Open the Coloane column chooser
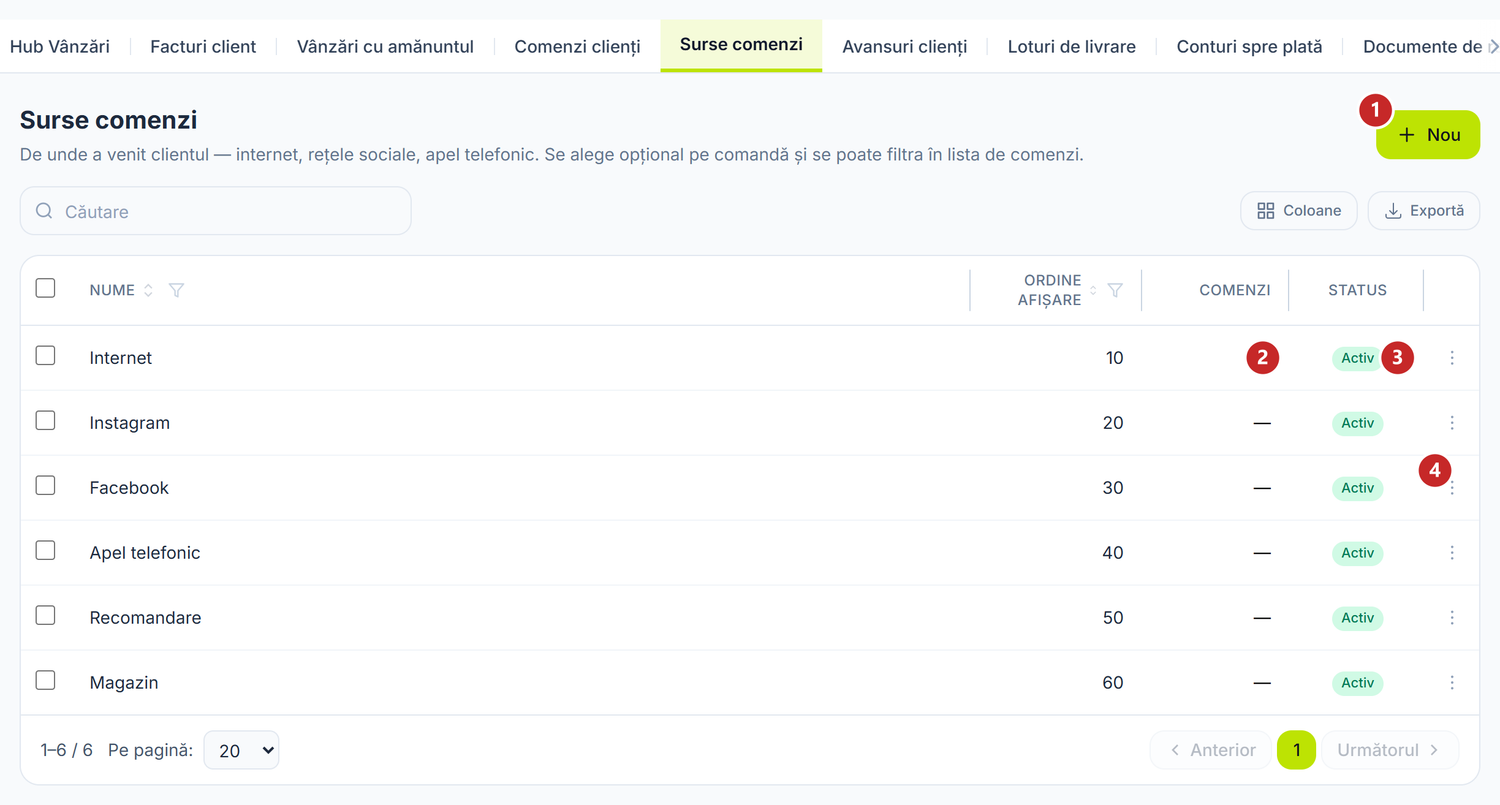 pyautogui.click(x=1298, y=211)
